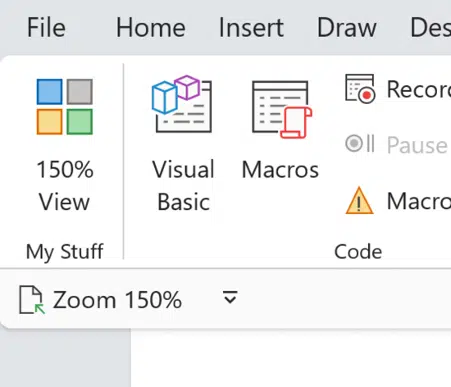This screenshot has width=451, height=387.
Task: Open the Visual Basic editor cubes icon
Action: 182,104
